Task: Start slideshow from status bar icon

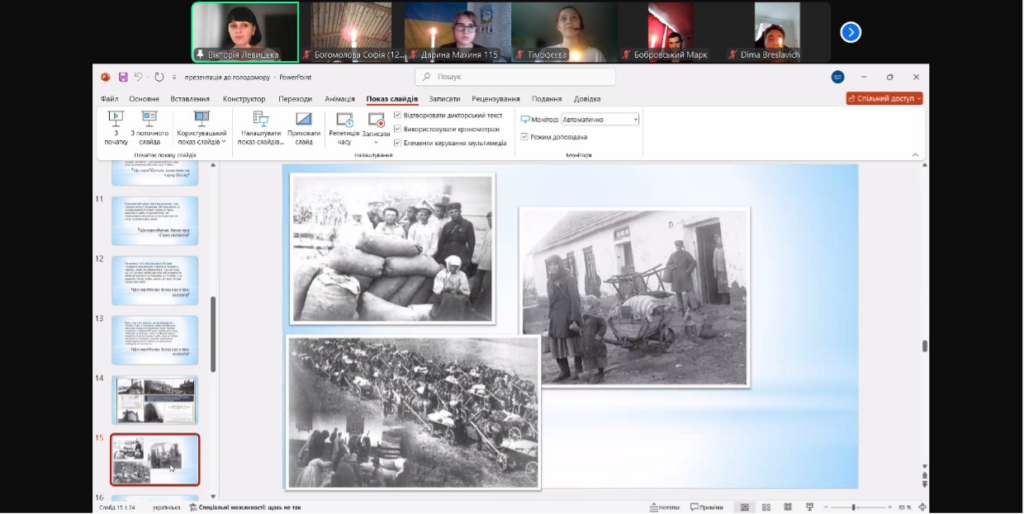Action: pos(809,507)
